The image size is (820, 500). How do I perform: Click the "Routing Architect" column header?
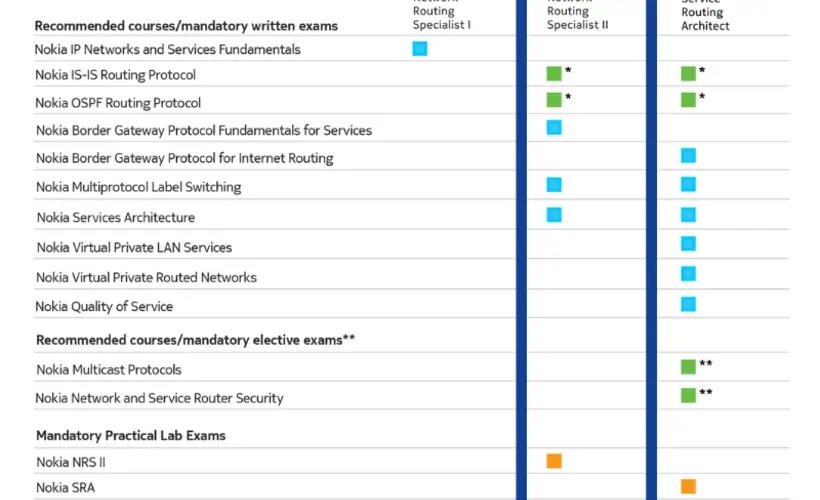[705, 19]
